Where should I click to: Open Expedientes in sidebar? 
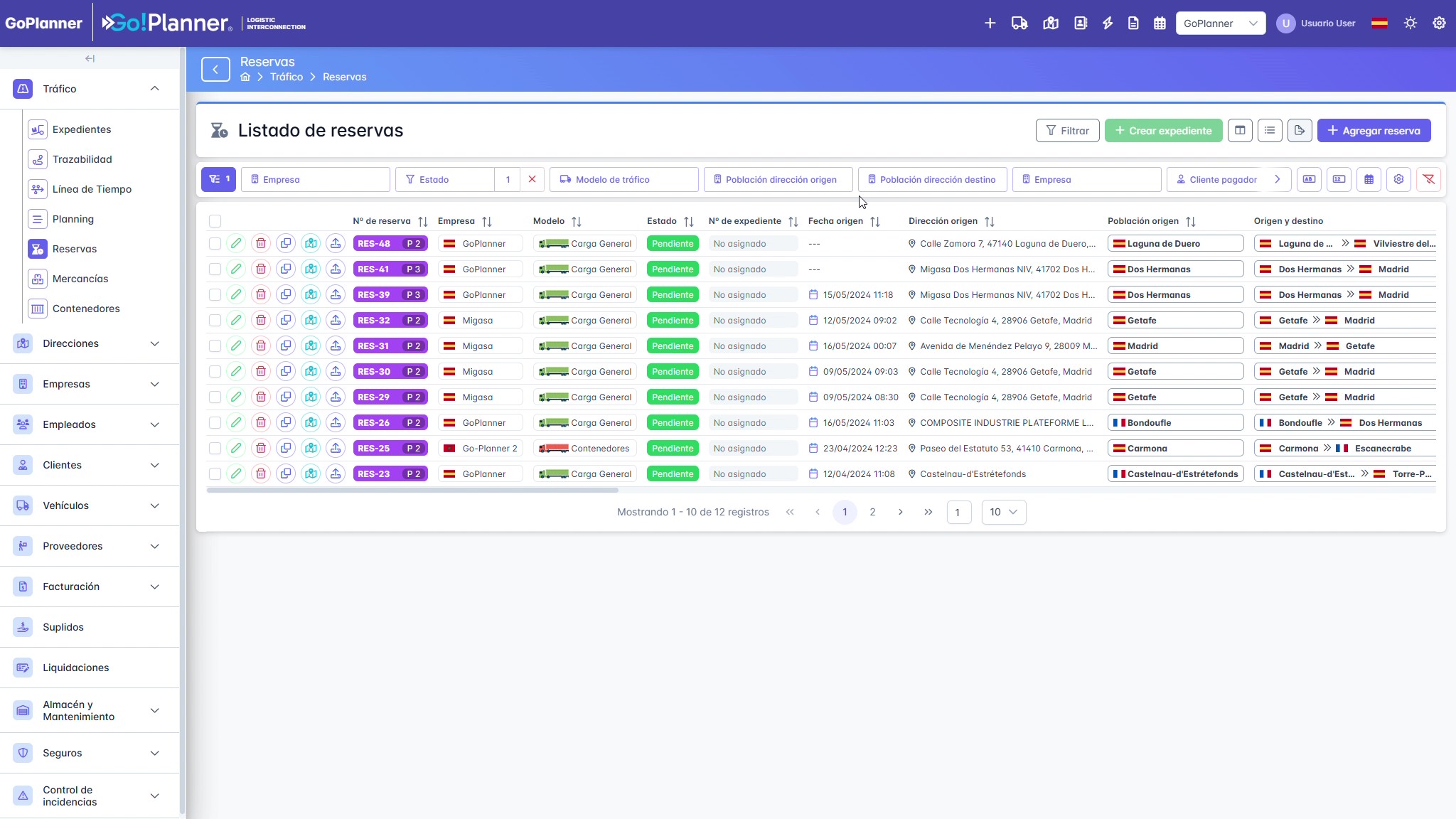pos(82,130)
